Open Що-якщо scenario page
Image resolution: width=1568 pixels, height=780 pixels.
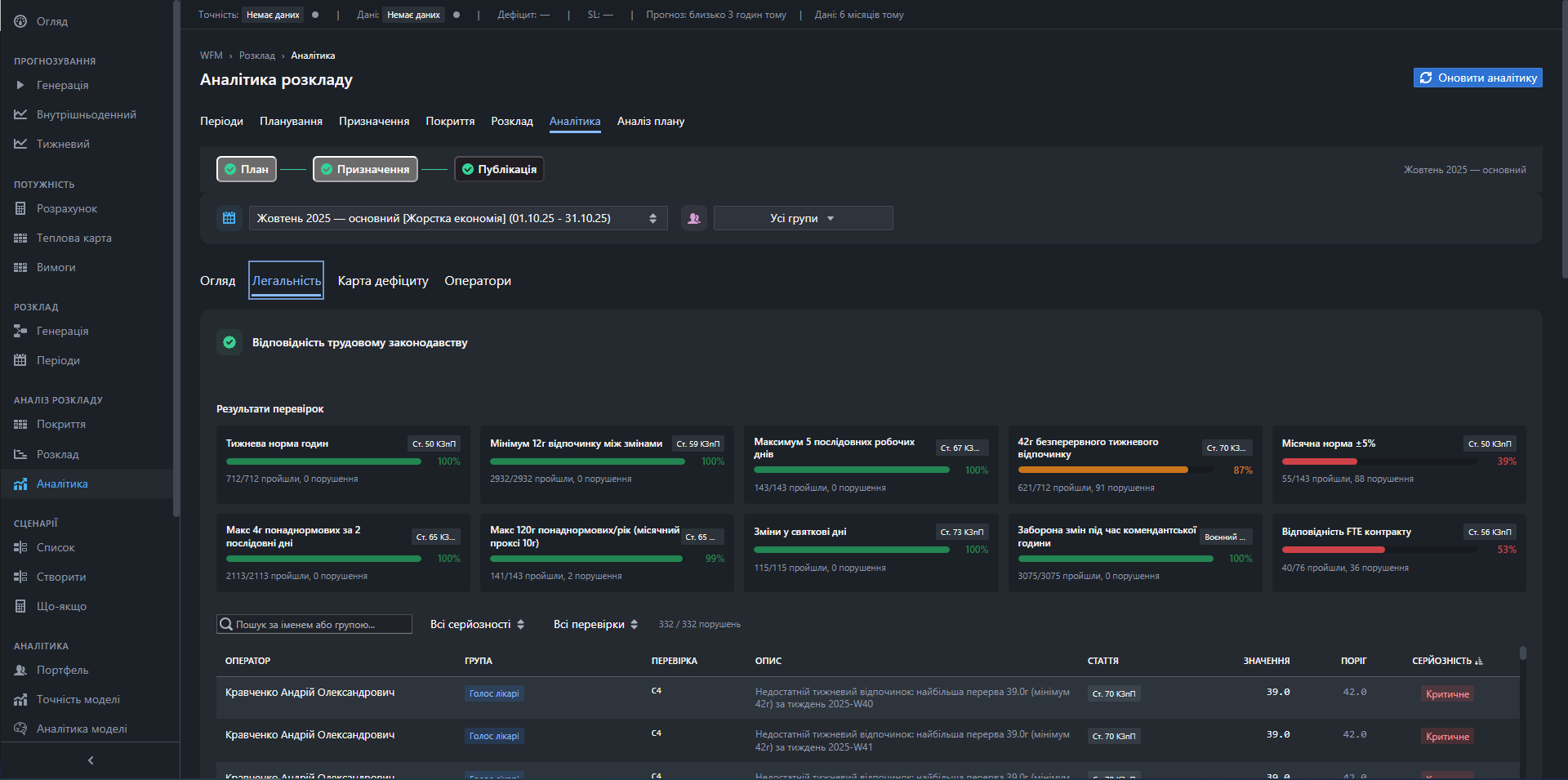coord(61,607)
